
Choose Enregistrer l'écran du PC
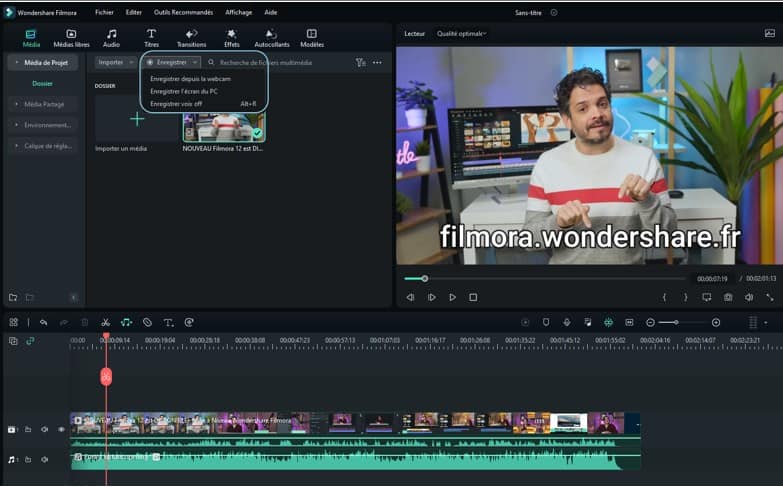tap(184, 91)
